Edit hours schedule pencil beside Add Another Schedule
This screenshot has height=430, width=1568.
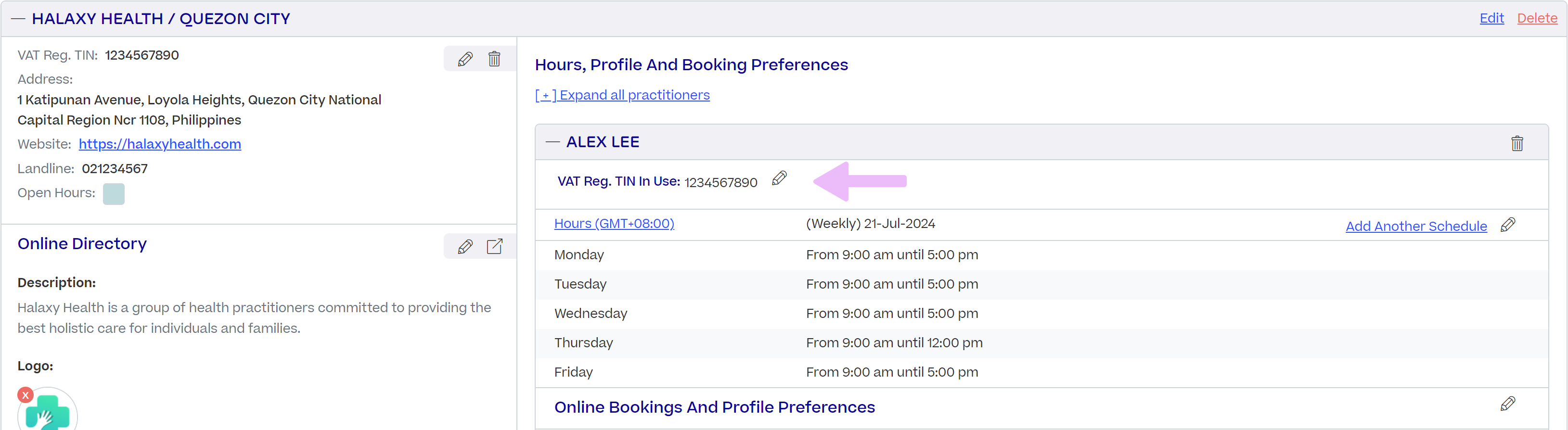point(1508,225)
